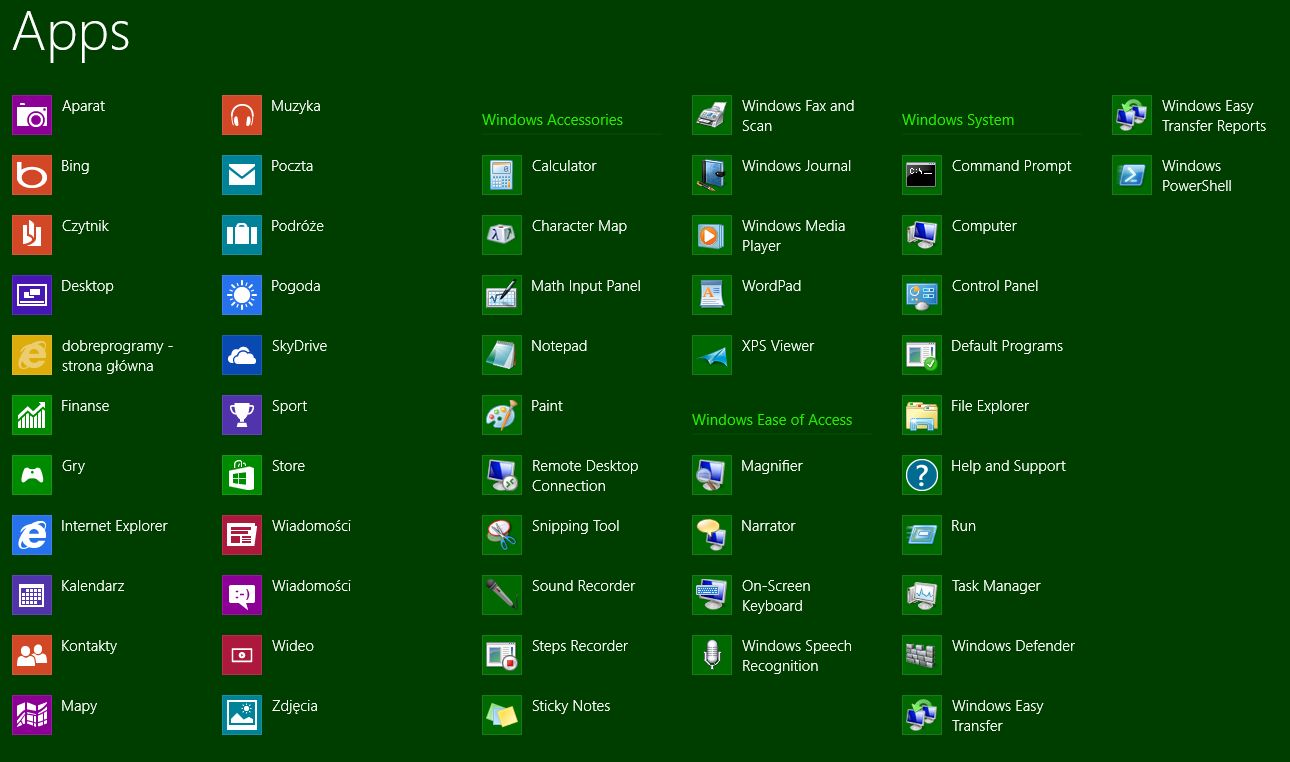Launch the Windows Defender wall icon

pyautogui.click(x=922, y=655)
